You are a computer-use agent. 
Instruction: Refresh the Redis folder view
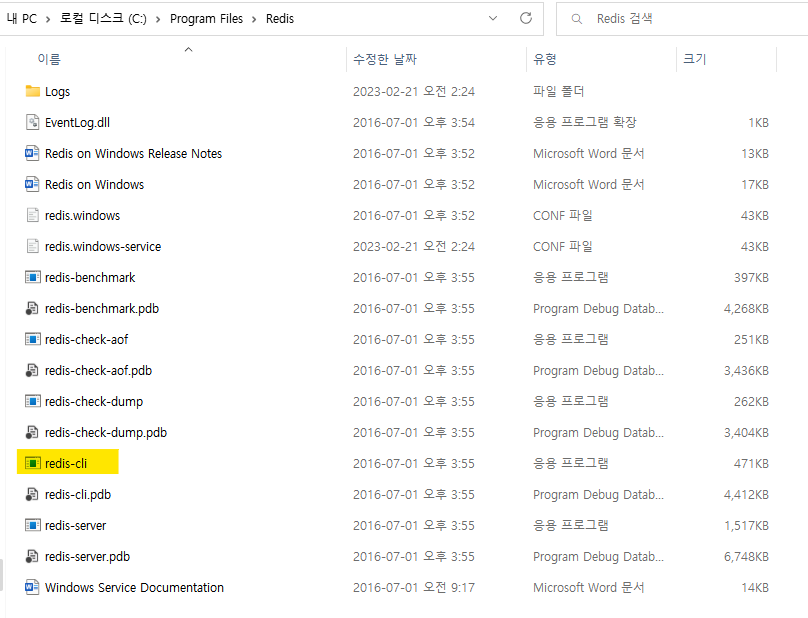526,19
